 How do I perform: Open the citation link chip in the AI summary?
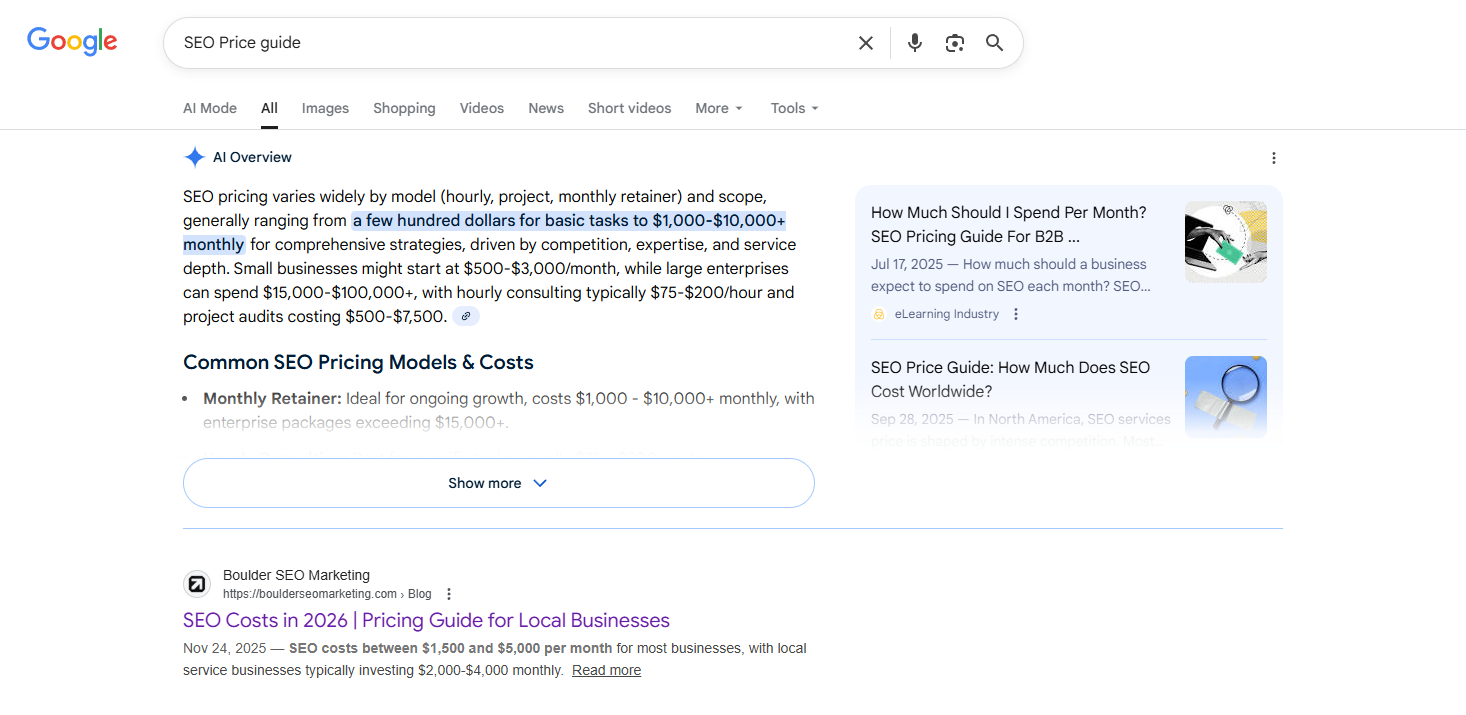click(465, 315)
